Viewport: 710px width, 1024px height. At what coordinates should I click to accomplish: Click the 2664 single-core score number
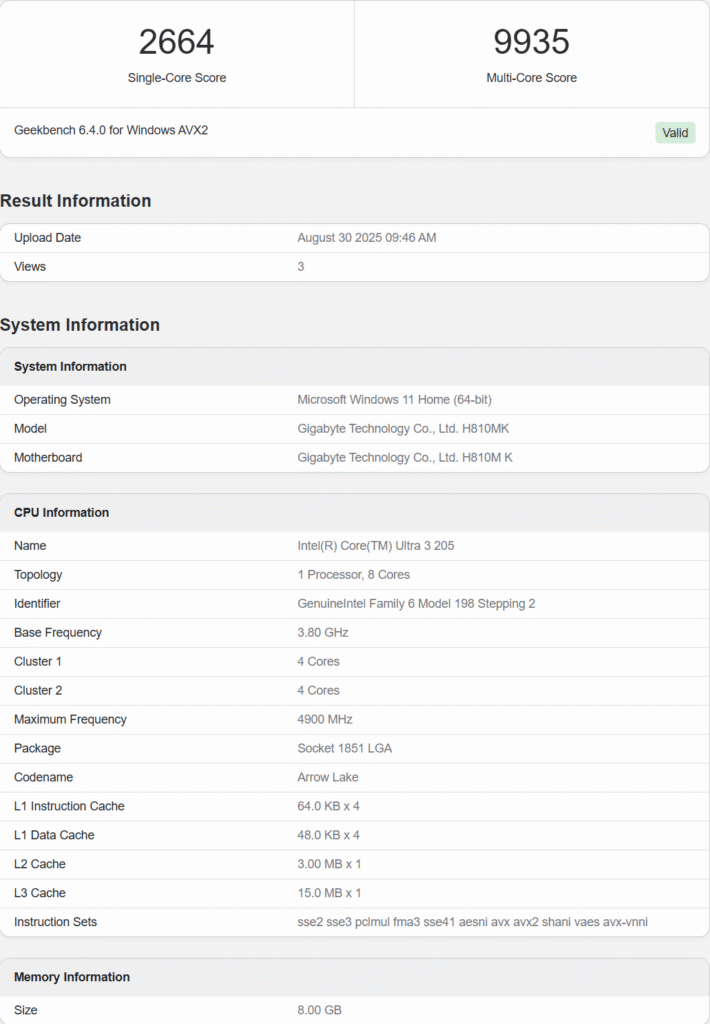(x=176, y=42)
